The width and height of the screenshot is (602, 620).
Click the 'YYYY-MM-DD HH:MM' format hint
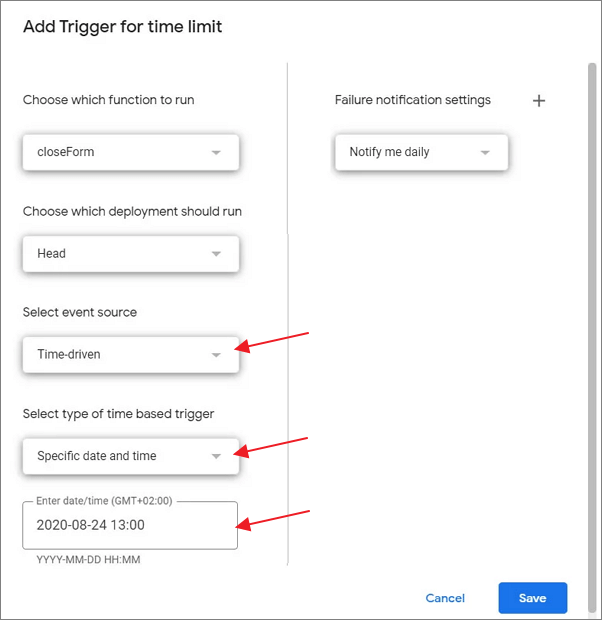point(88,560)
